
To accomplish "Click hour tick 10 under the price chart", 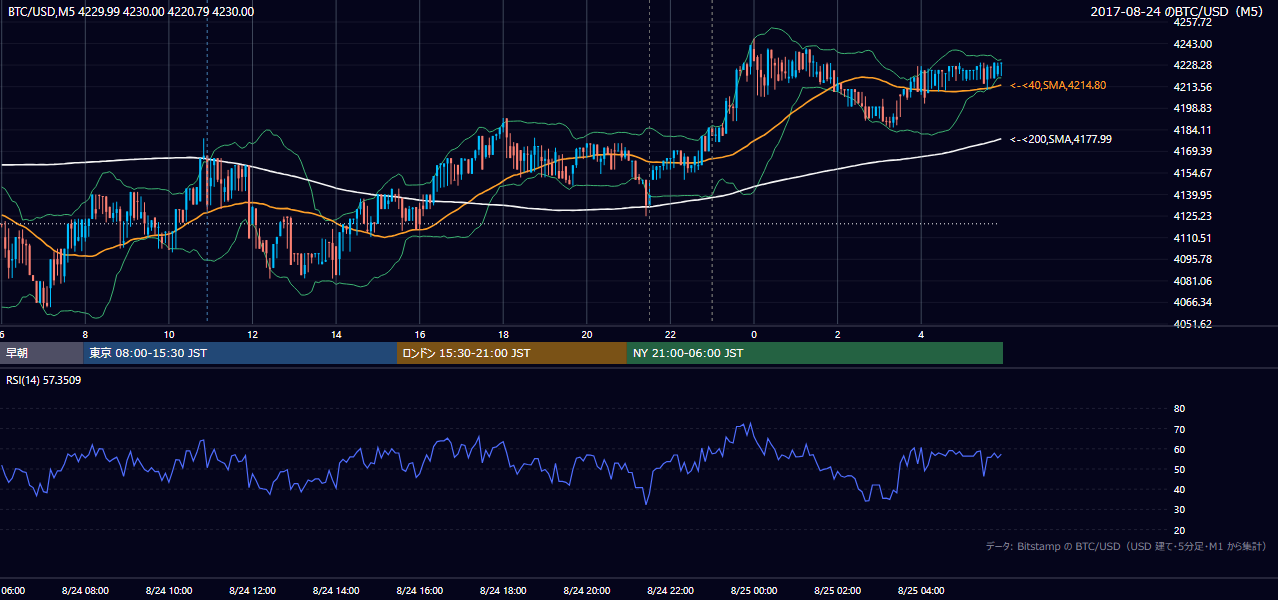I will tap(169, 335).
